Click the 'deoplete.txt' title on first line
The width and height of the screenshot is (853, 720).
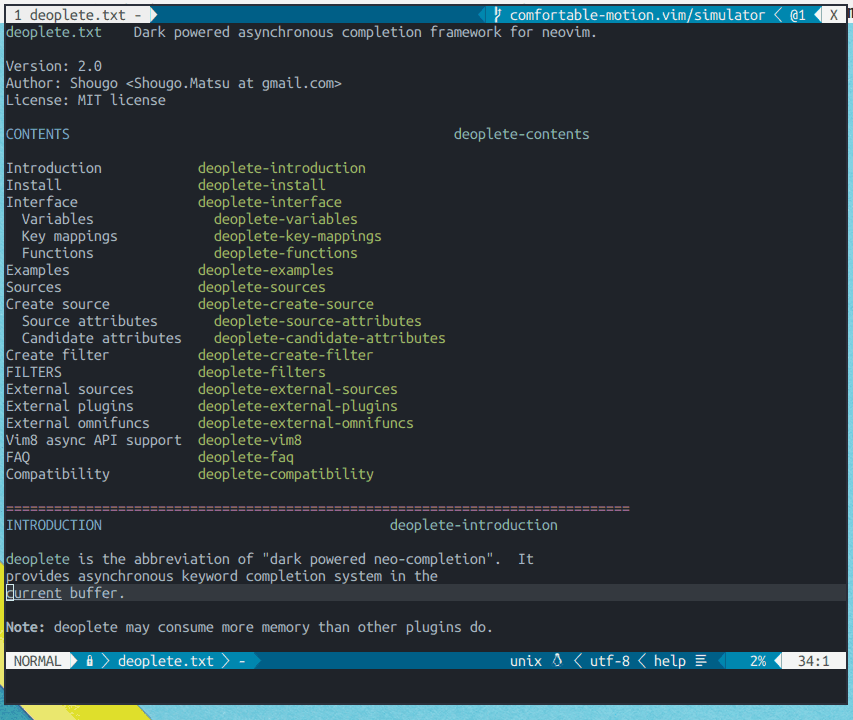(x=54, y=32)
